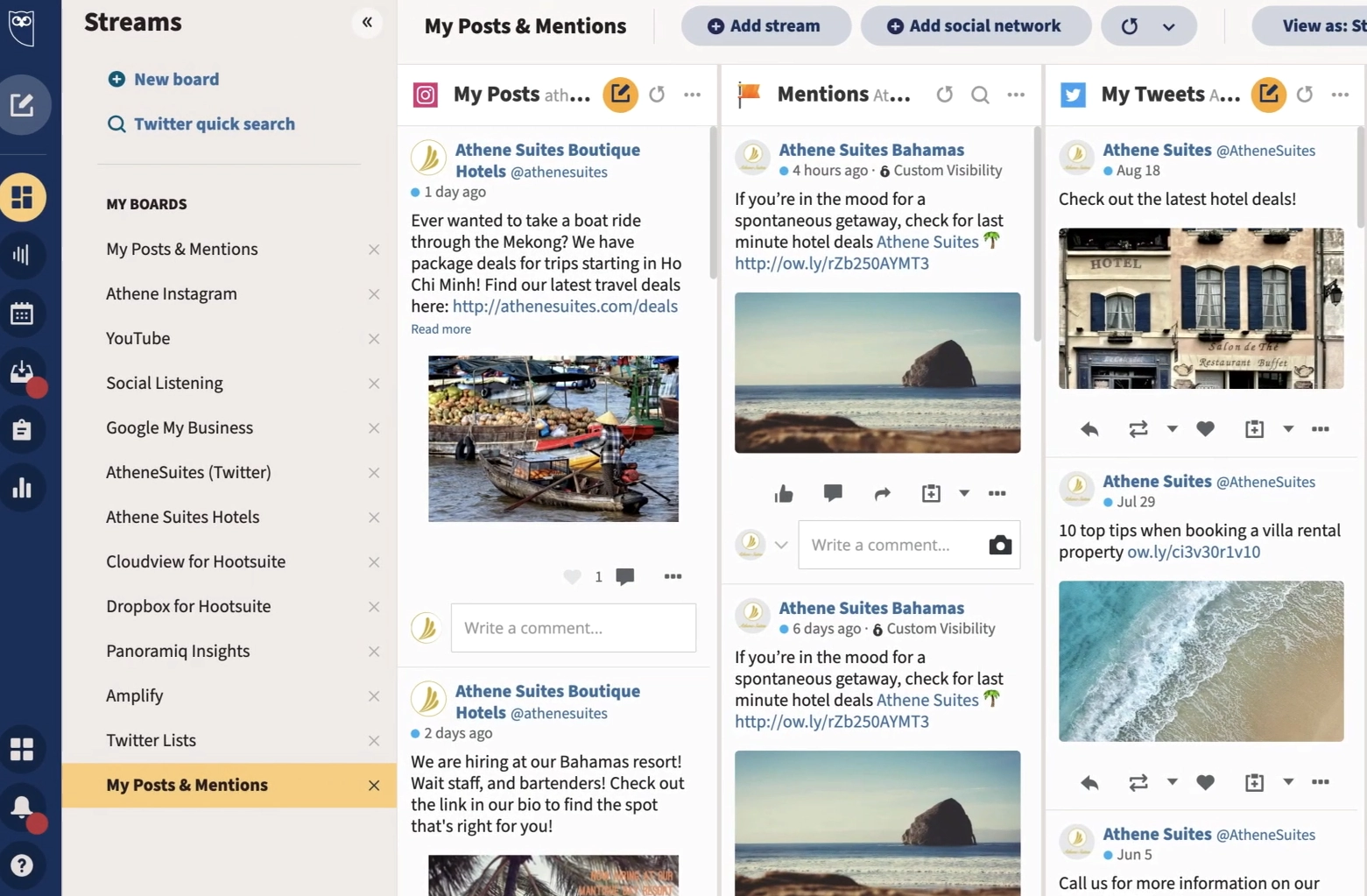Open the notifications bell icon
Image resolution: width=1367 pixels, height=896 pixels.
22,807
